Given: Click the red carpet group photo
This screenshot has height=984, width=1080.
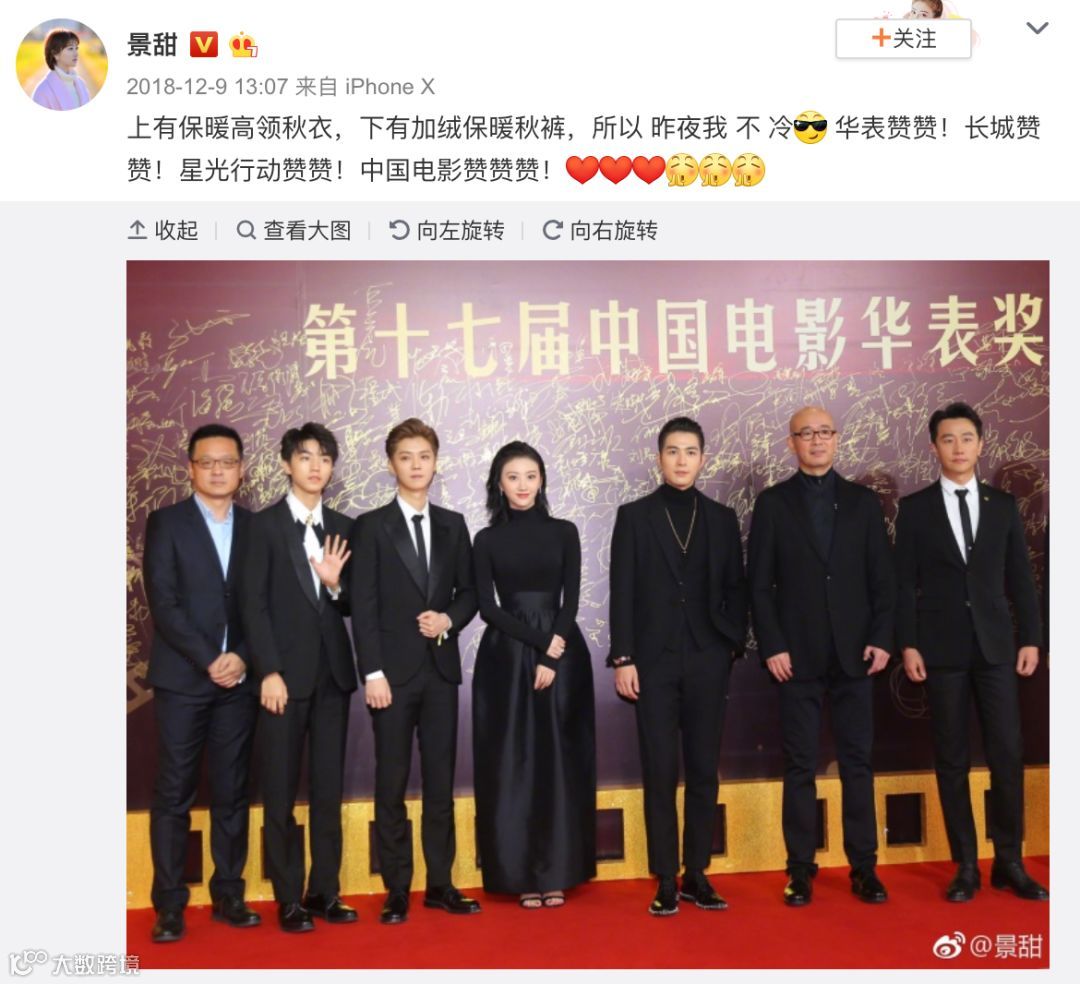Looking at the screenshot, I should [588, 614].
